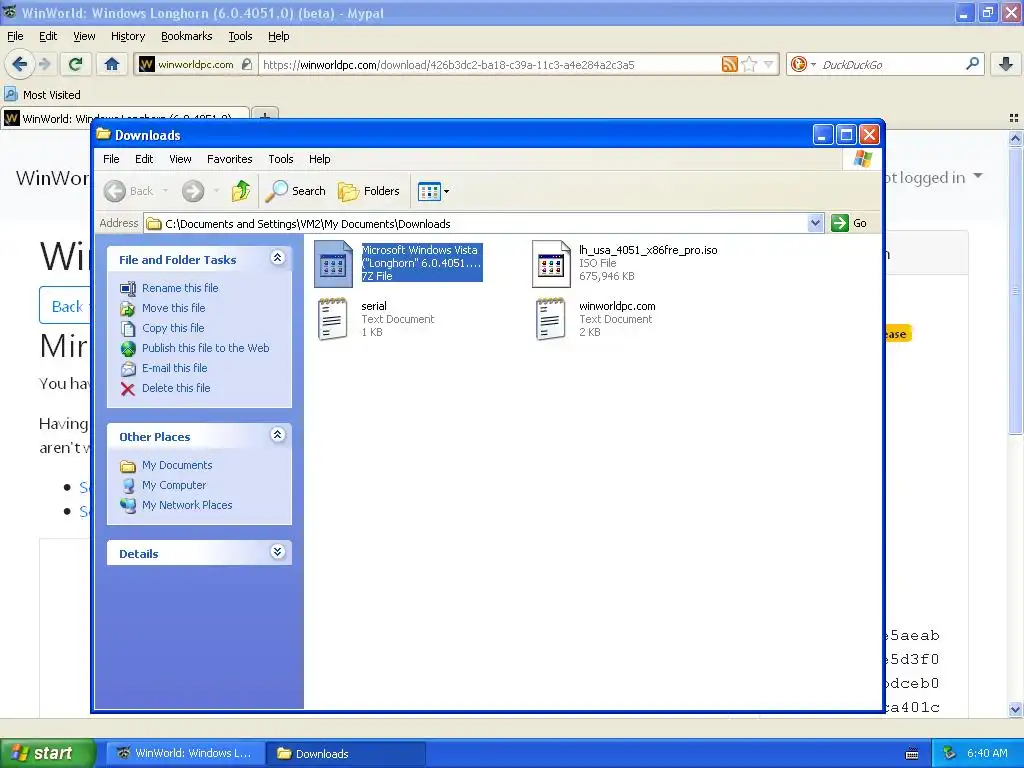Open Most Visited bookmarks folder
Viewport: 1024px width, 768px height.
pos(43,95)
